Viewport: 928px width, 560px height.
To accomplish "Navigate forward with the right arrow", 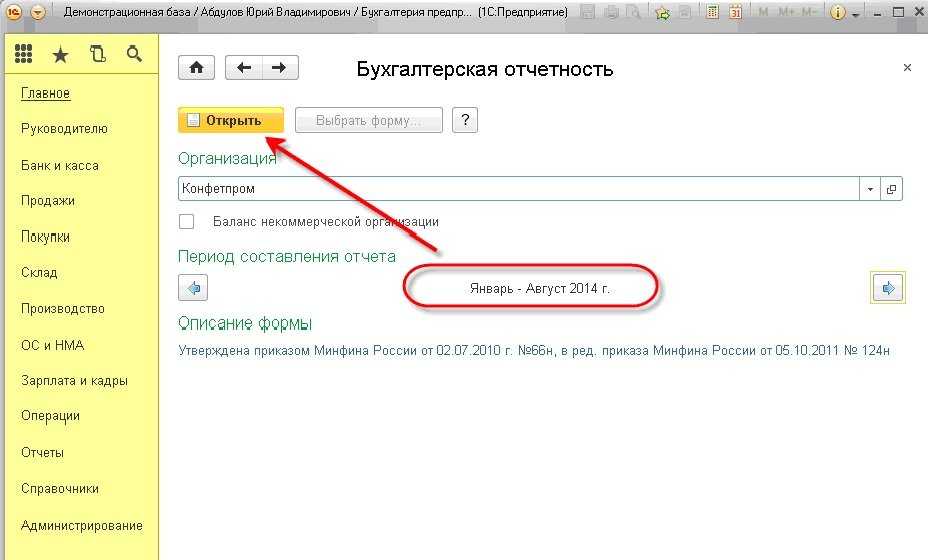I will (x=279, y=68).
